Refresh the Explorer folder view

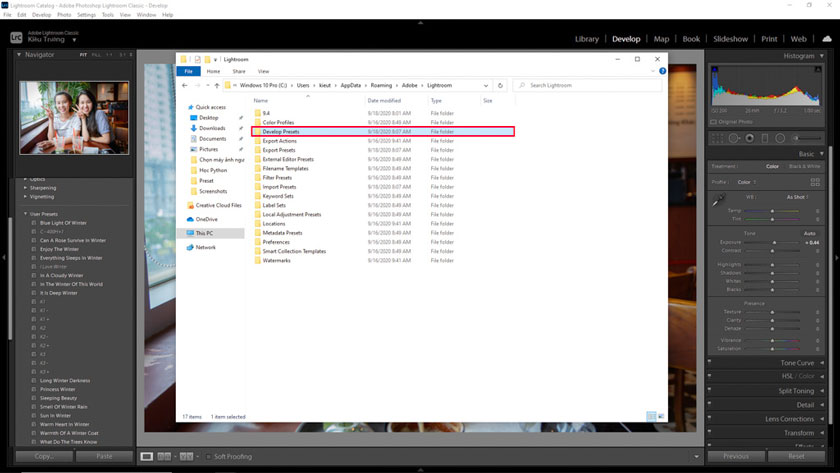click(500, 85)
